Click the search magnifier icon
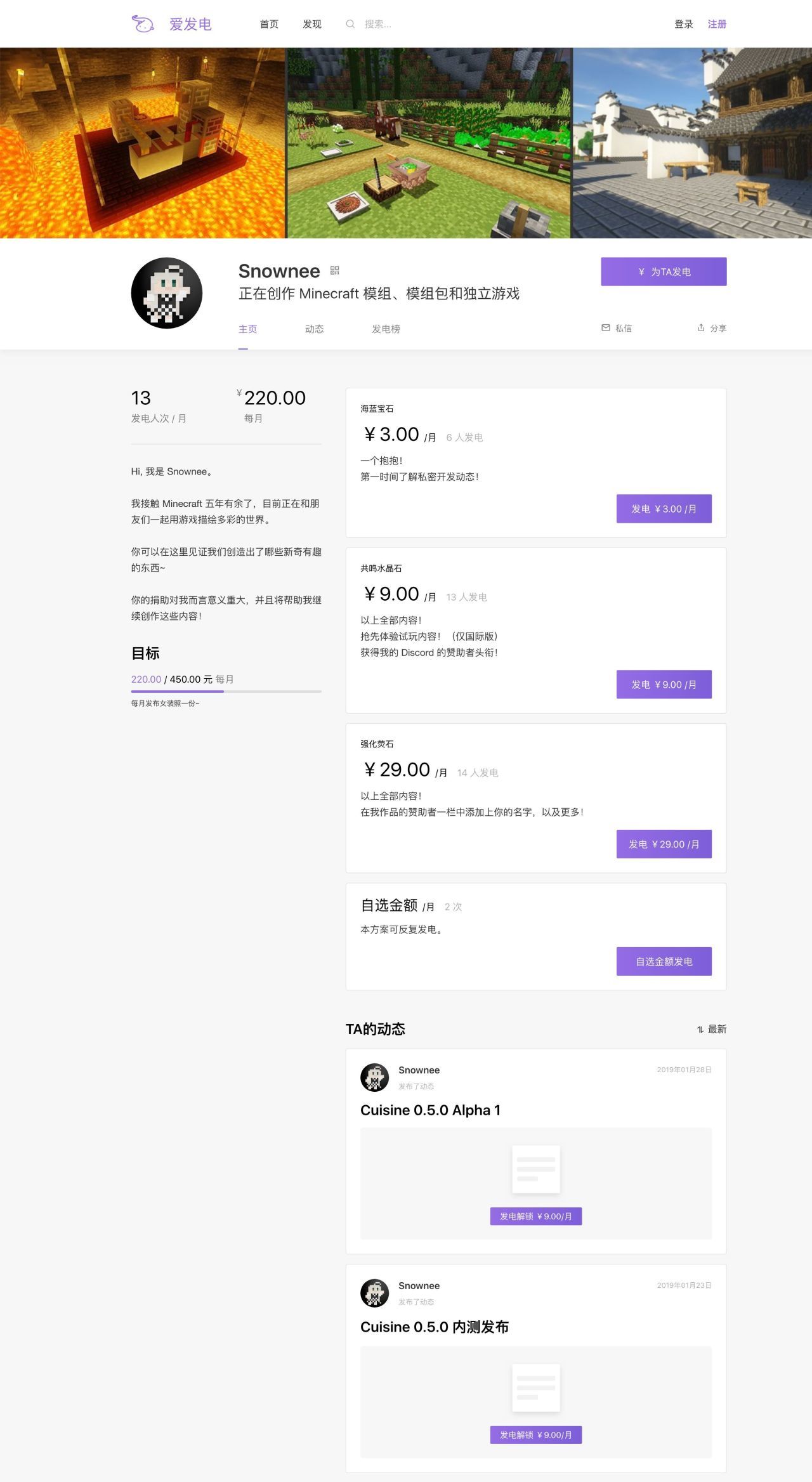 click(350, 24)
